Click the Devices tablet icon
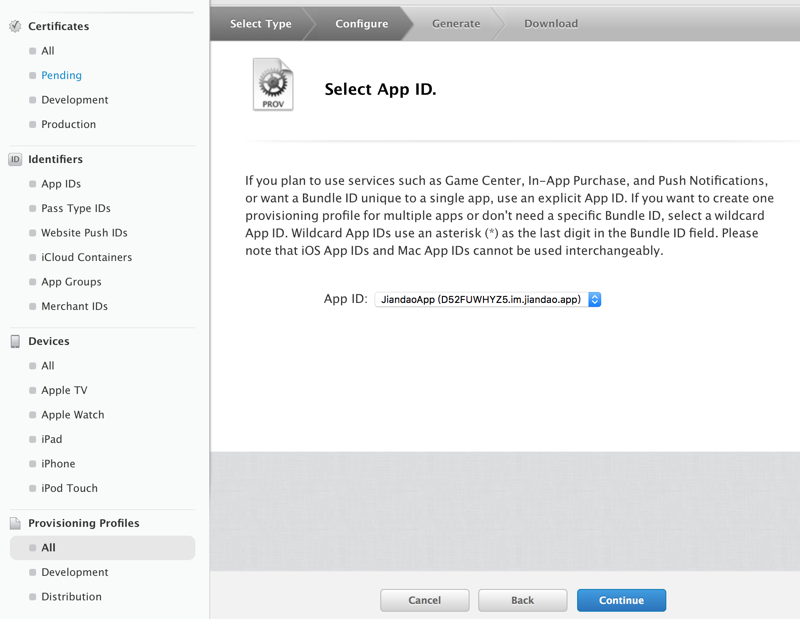 coord(15,341)
